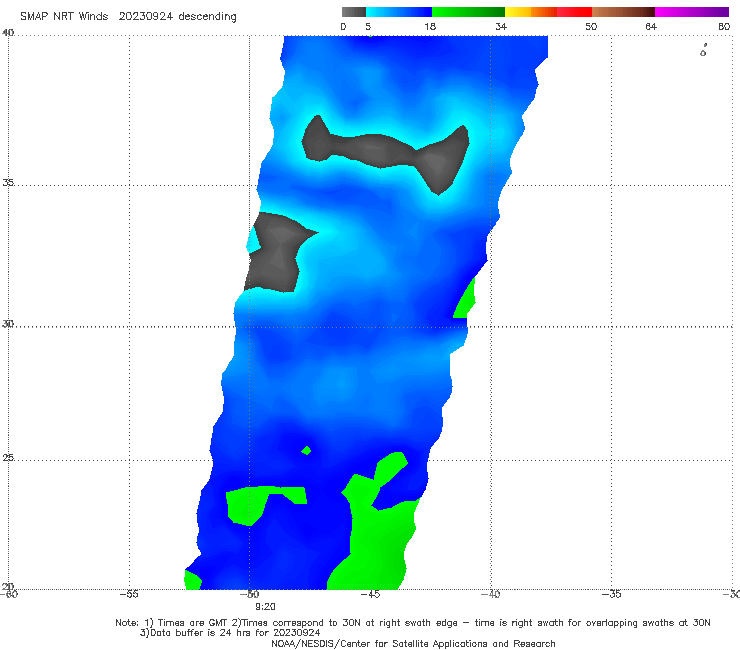Image resolution: width=740 pixels, height=650 pixels.
Task: Click the title text 'SMAP NRT Winds 20230924 descending'
Action: (128, 17)
